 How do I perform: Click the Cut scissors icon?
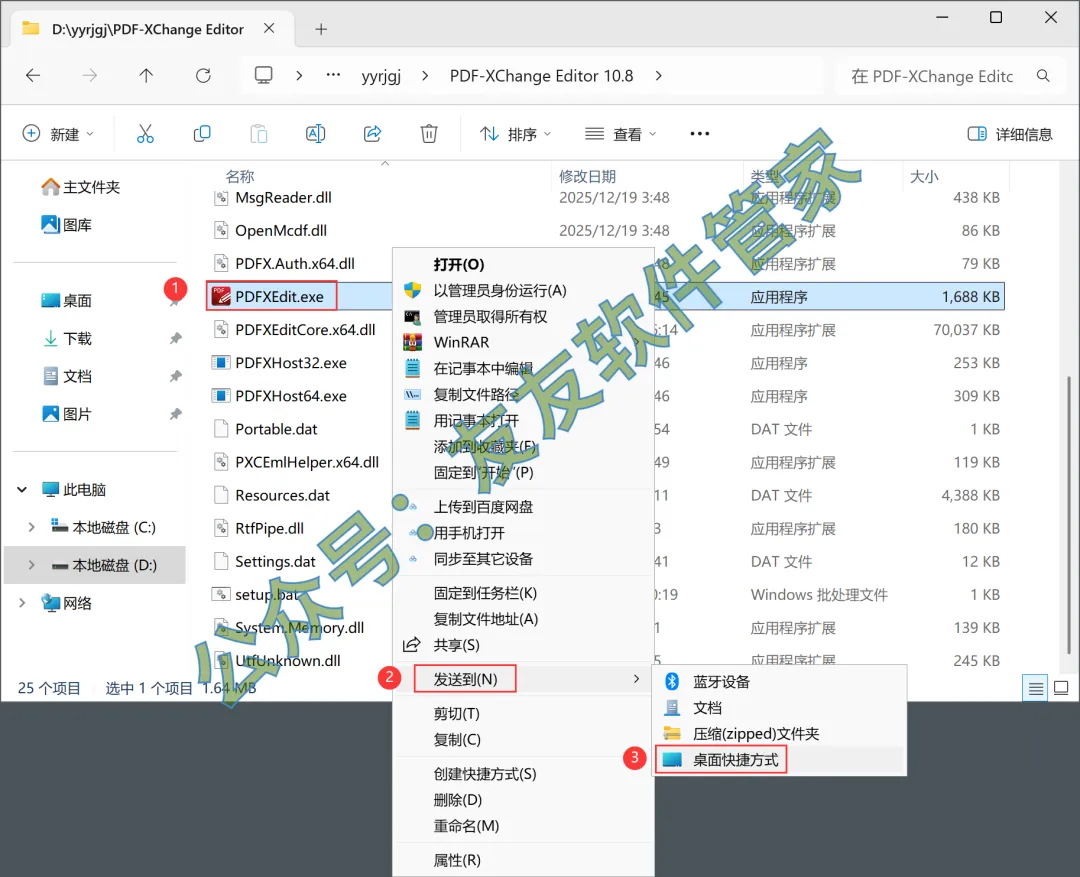(145, 134)
